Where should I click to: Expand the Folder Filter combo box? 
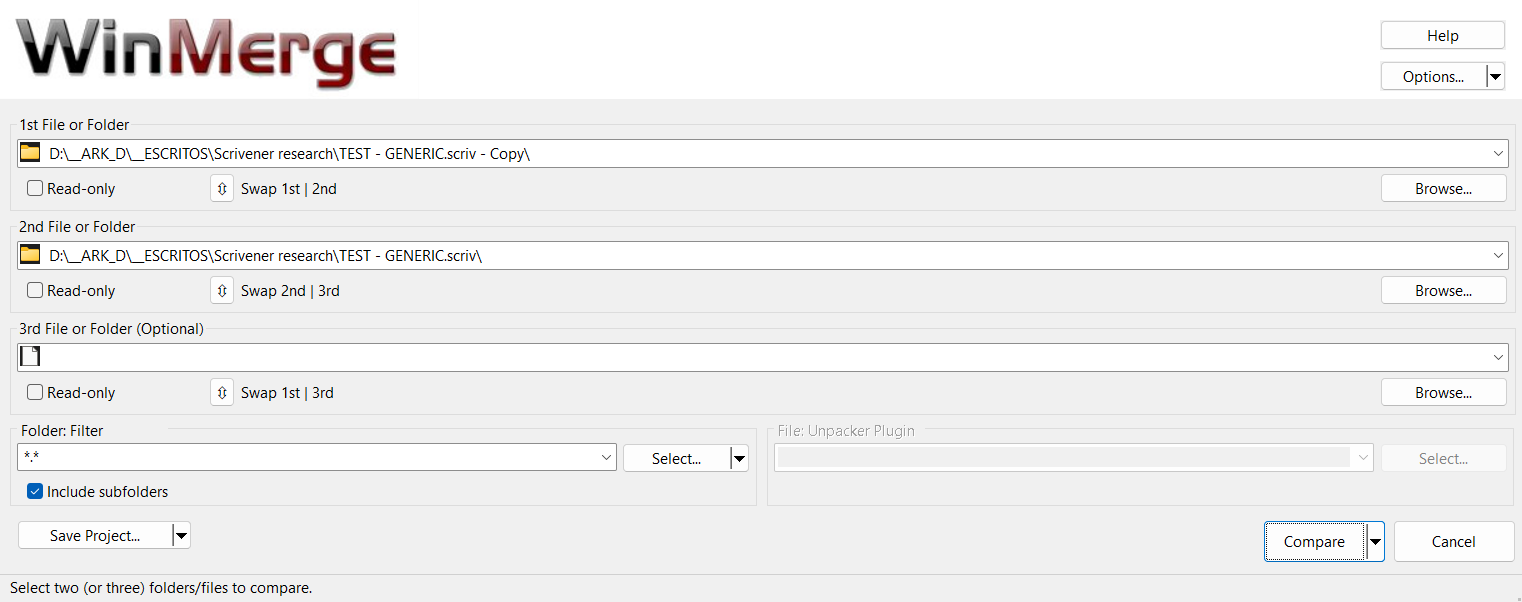607,458
